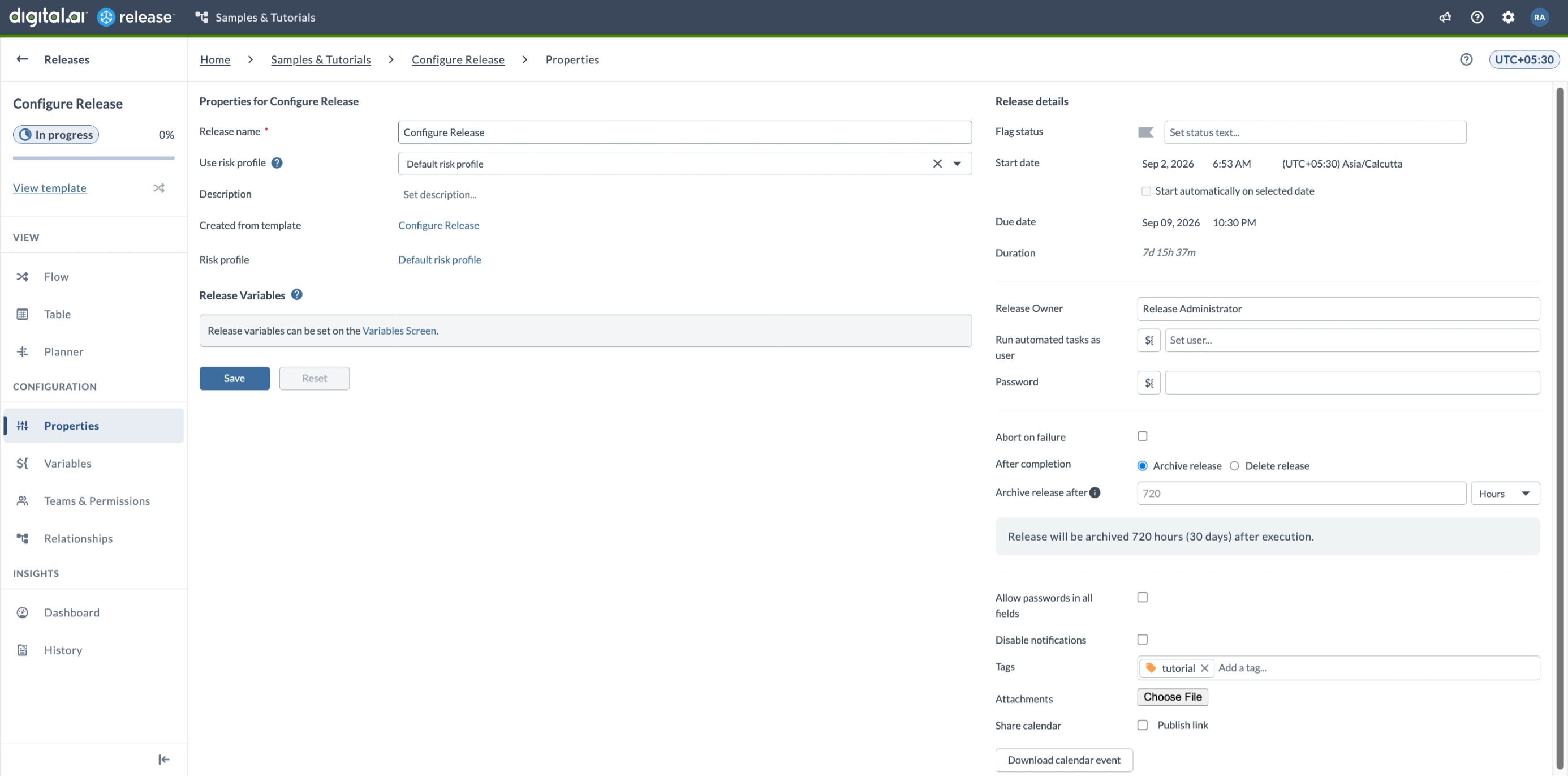1568x776 pixels.
Task: Click the Table view icon
Action: click(23, 314)
